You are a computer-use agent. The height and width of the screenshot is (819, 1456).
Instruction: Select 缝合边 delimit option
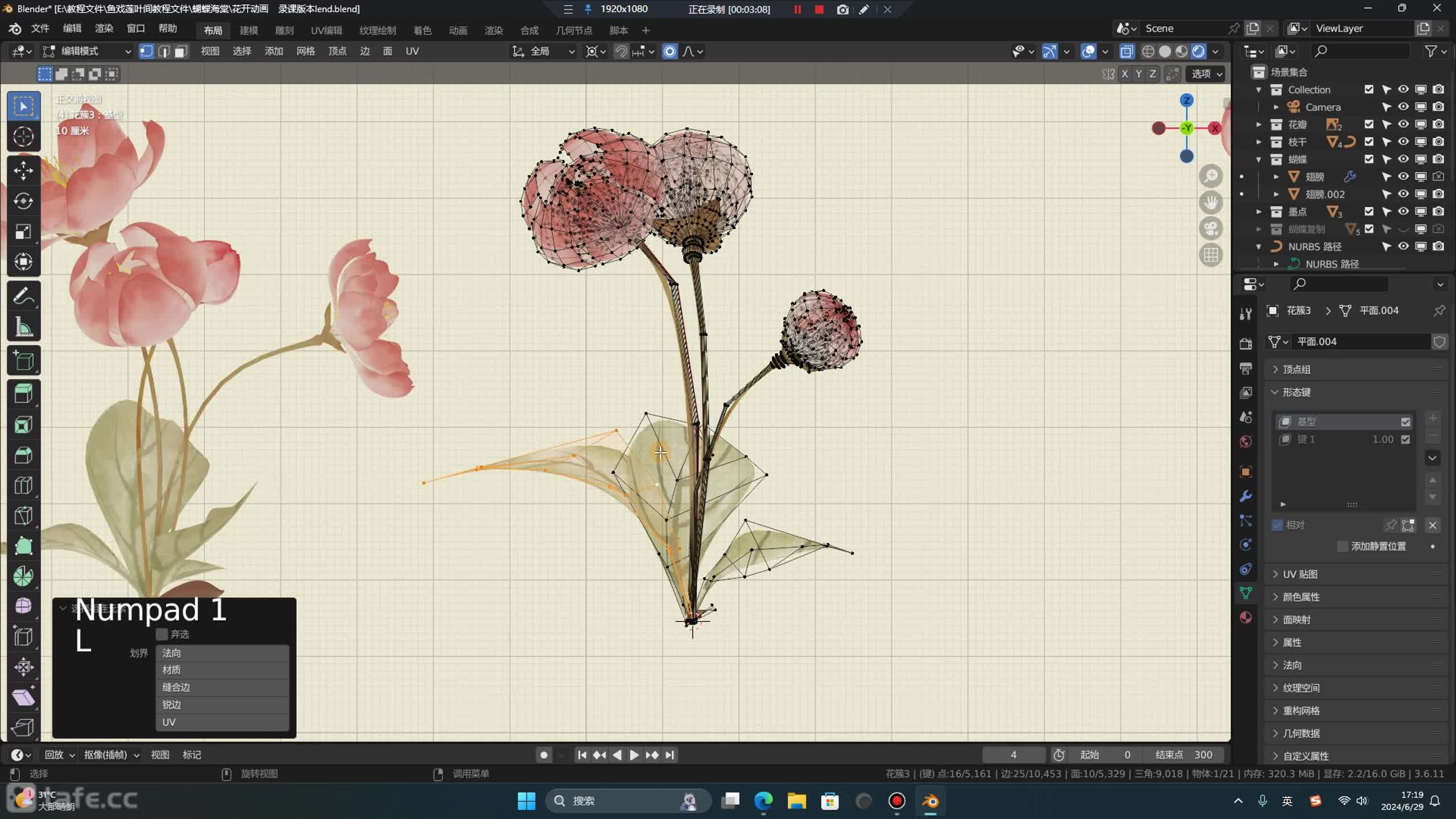[222, 688]
